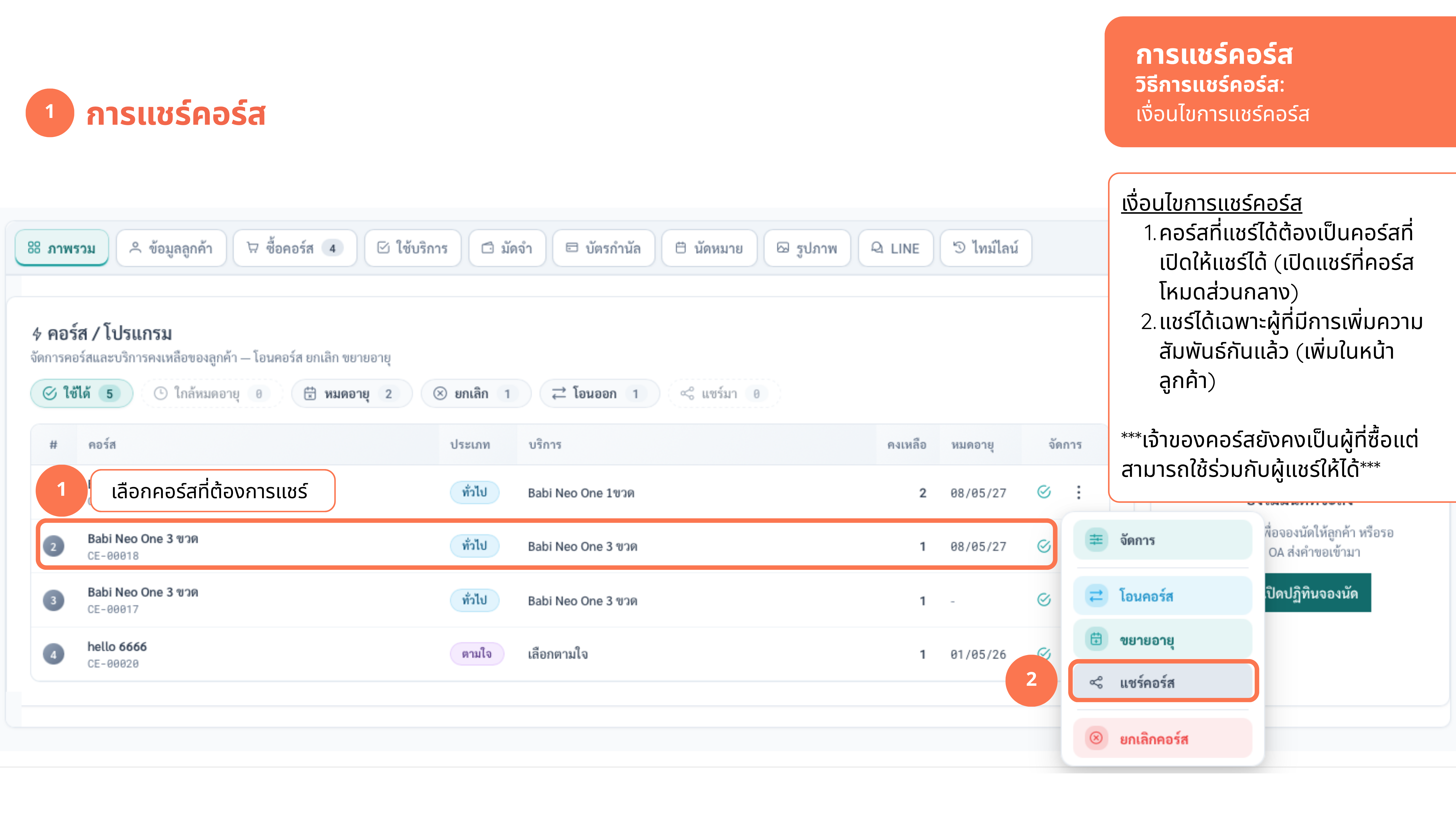Filter by โอนออก transferred courses
Viewport: 1456px width, 819px height.
(600, 393)
